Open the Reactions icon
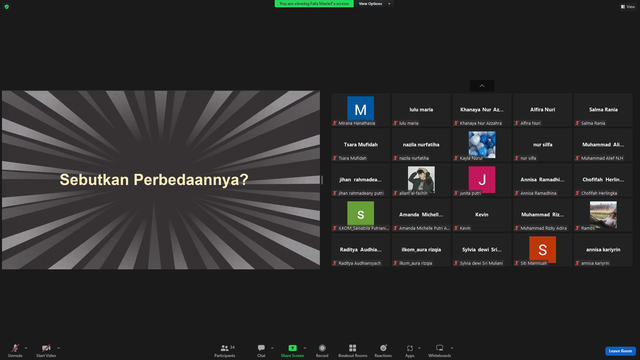 383,348
